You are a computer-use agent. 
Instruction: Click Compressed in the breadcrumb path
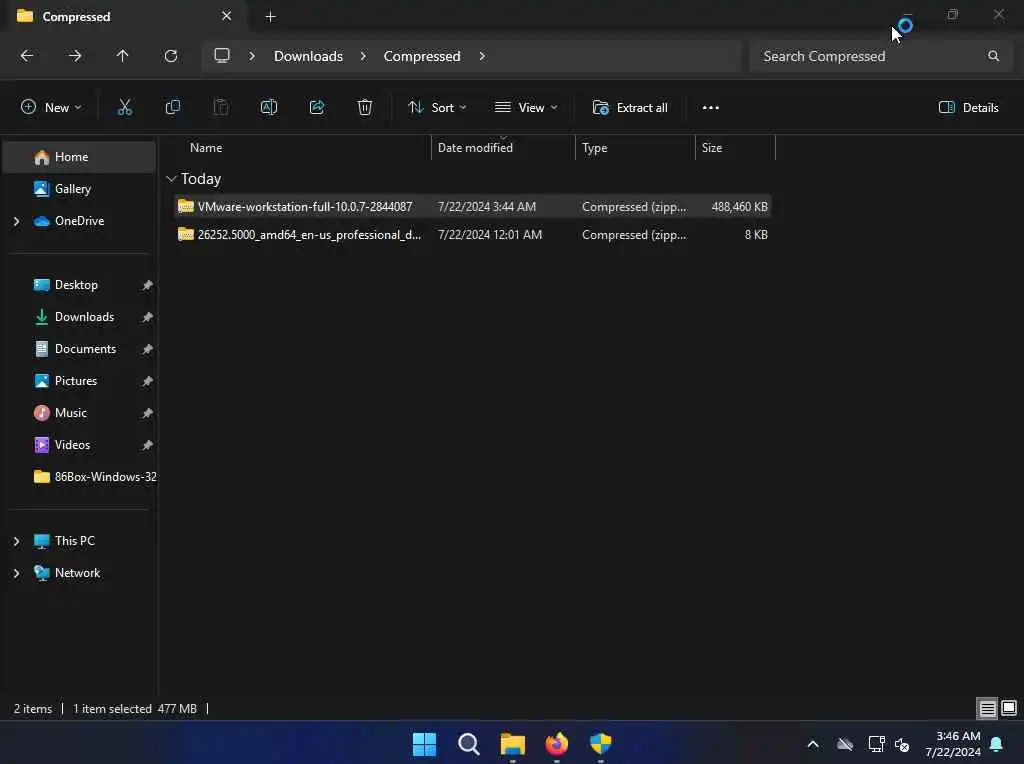tap(422, 56)
